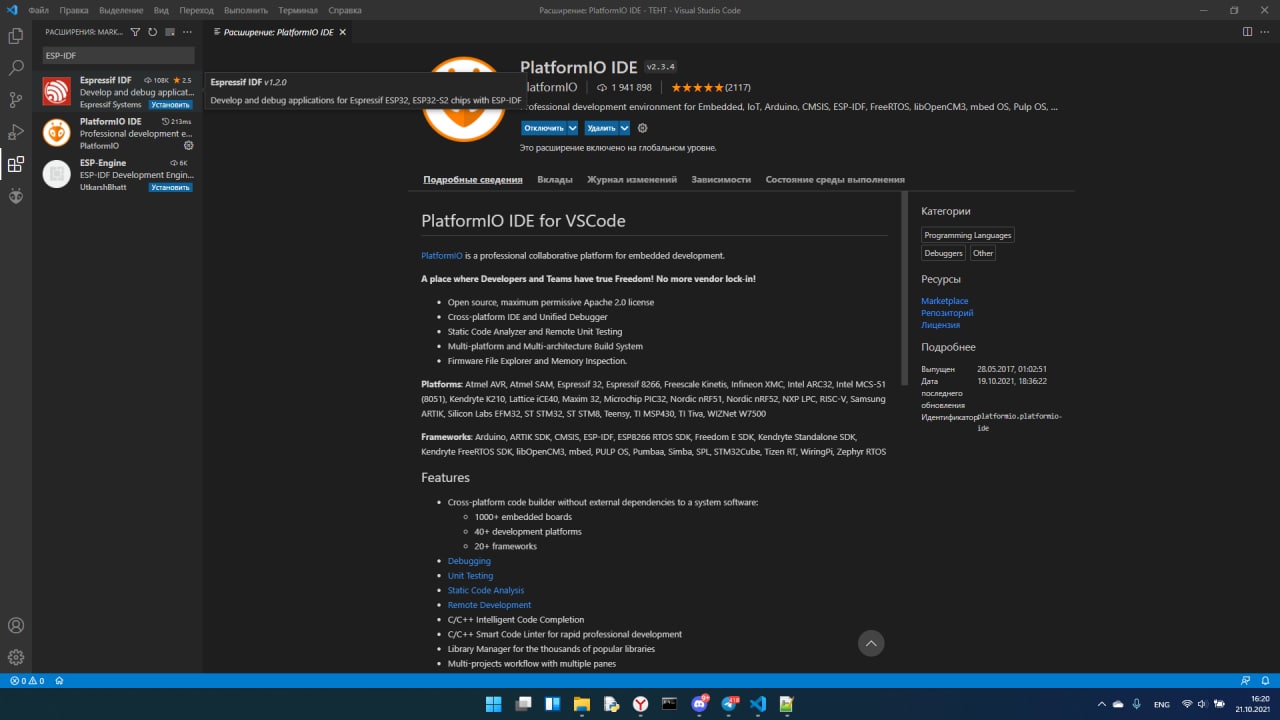
Task: Open the Accounts menu icon
Action: pyautogui.click(x=16, y=626)
